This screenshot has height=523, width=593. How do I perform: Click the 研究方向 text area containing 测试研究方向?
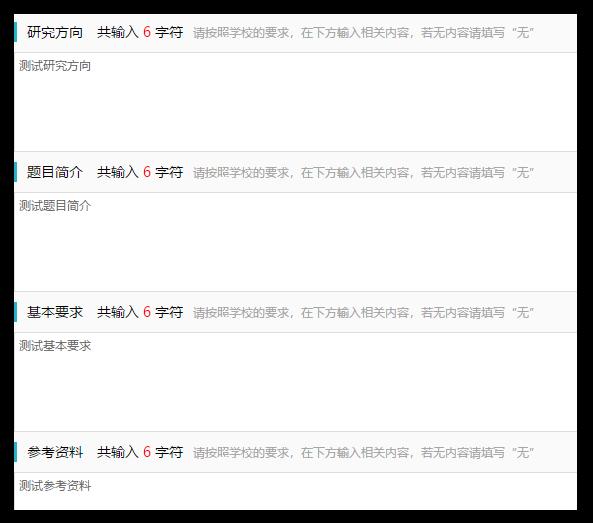pos(295,102)
